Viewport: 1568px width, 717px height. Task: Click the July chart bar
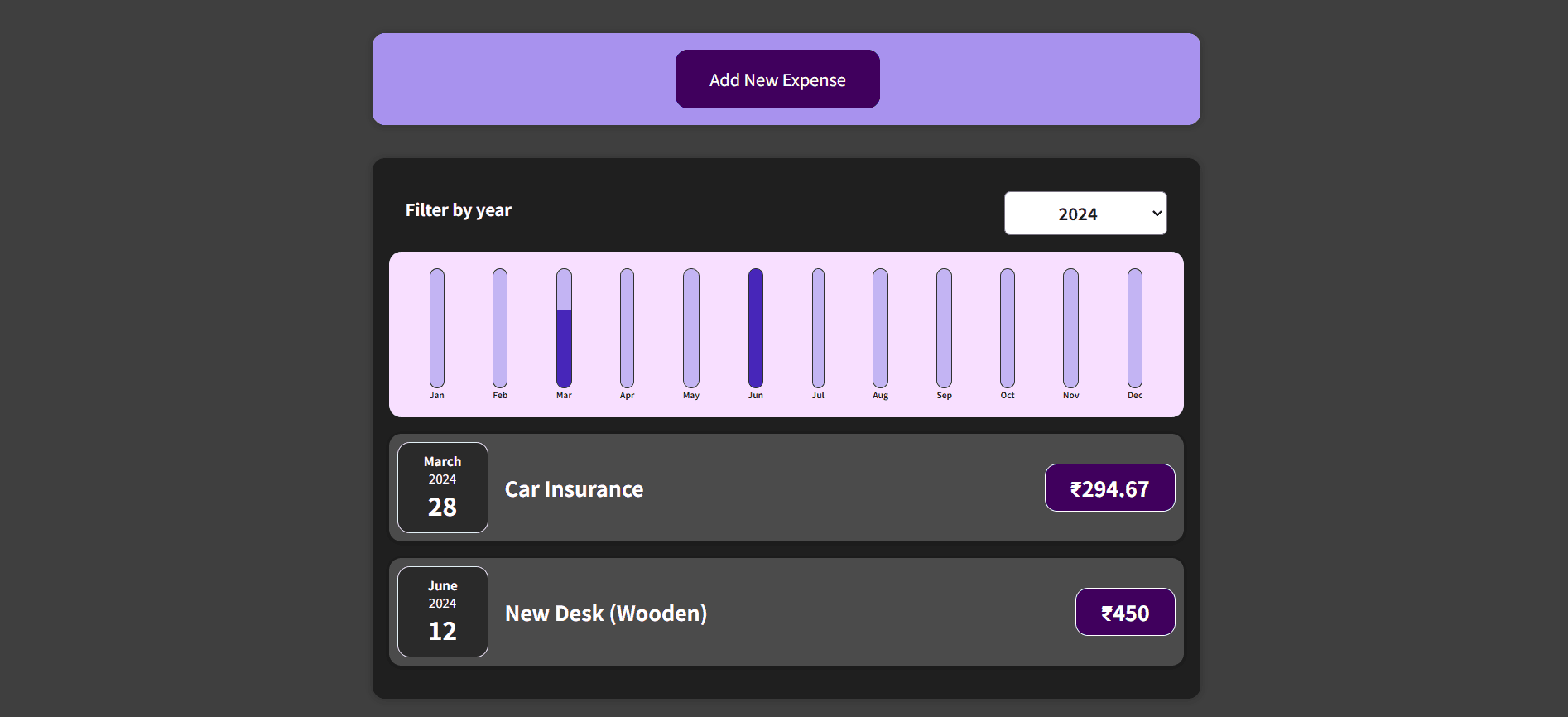[x=818, y=328]
